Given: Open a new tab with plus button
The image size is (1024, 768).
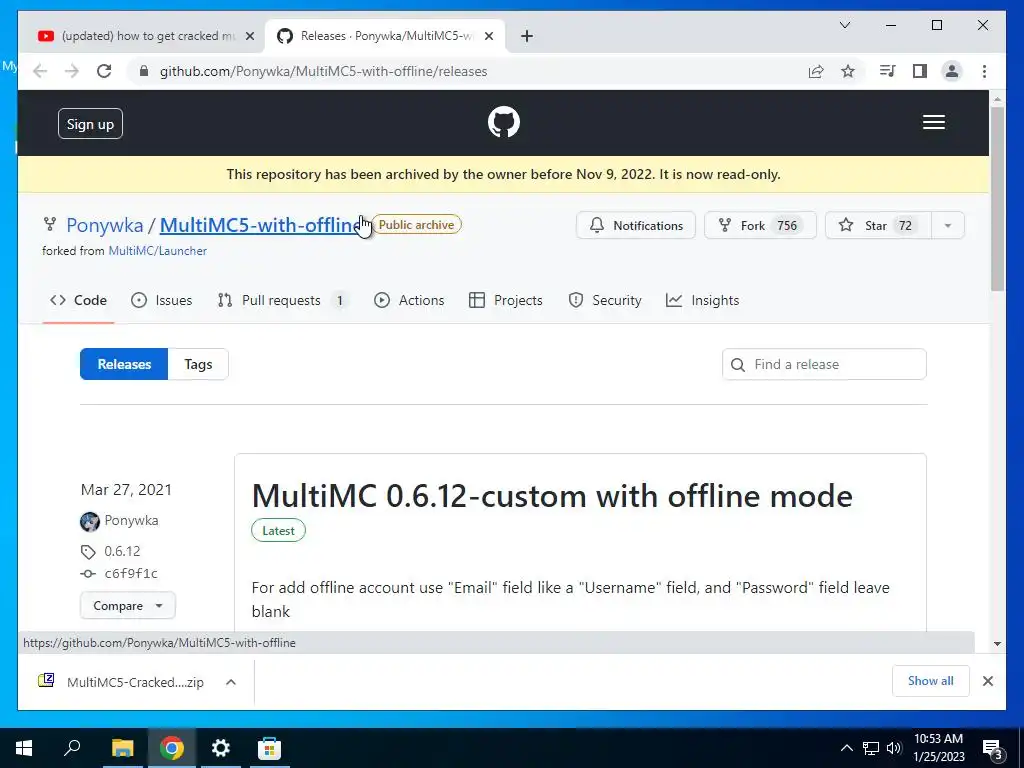Looking at the screenshot, I should (527, 36).
